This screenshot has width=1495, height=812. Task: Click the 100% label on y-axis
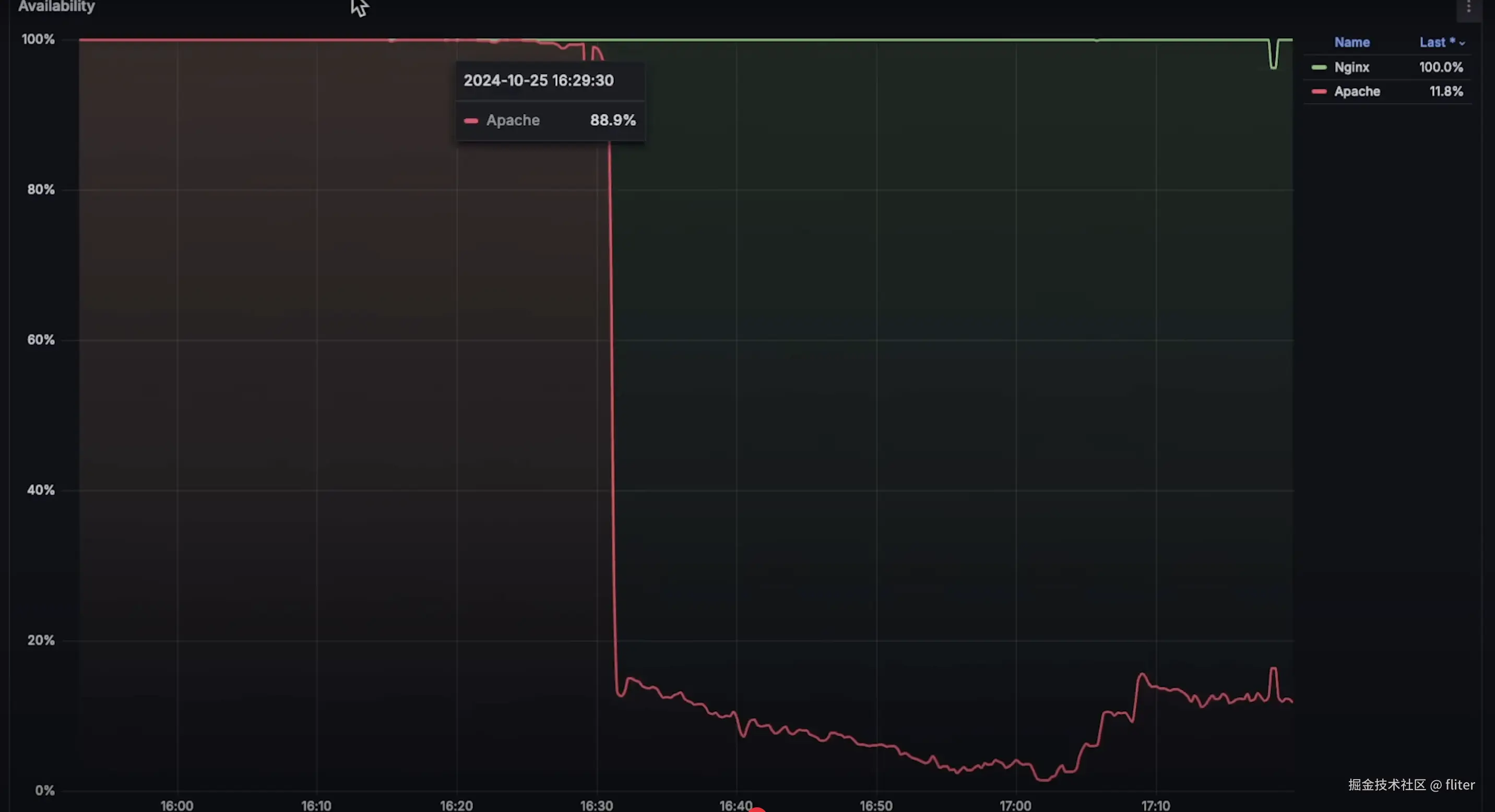[38, 40]
